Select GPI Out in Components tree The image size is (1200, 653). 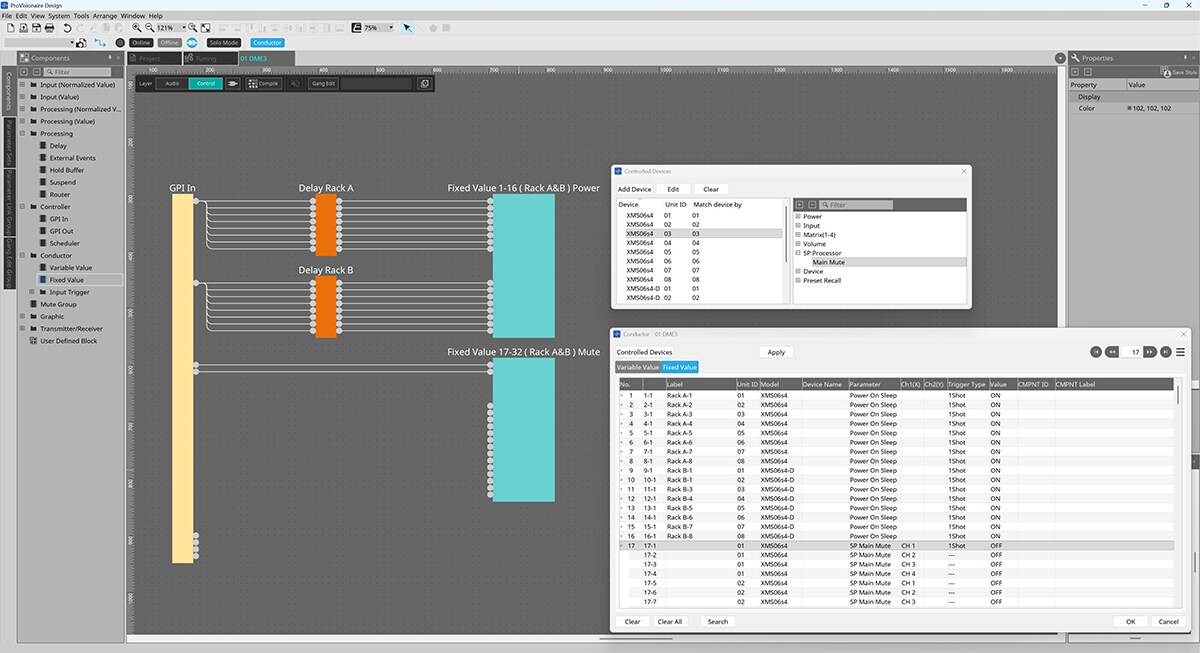pyautogui.click(x=62, y=231)
